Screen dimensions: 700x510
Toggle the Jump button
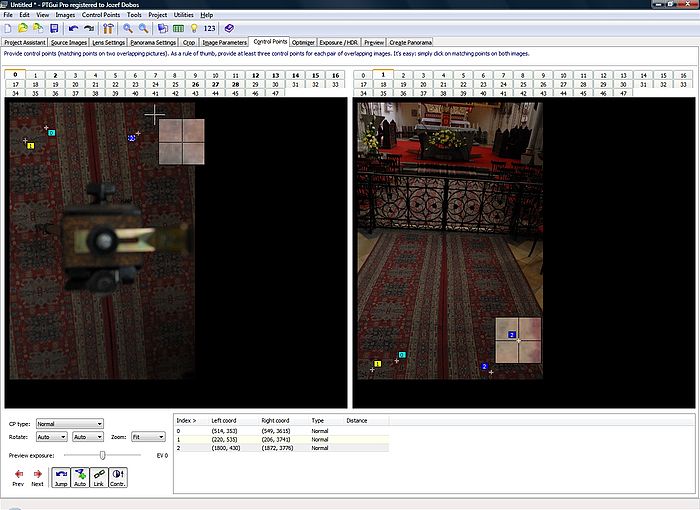[x=60, y=476]
